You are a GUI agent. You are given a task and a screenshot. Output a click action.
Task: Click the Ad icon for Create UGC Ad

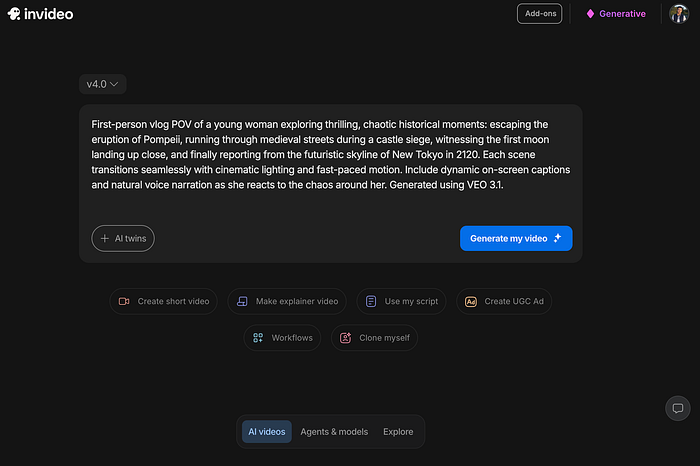click(471, 301)
